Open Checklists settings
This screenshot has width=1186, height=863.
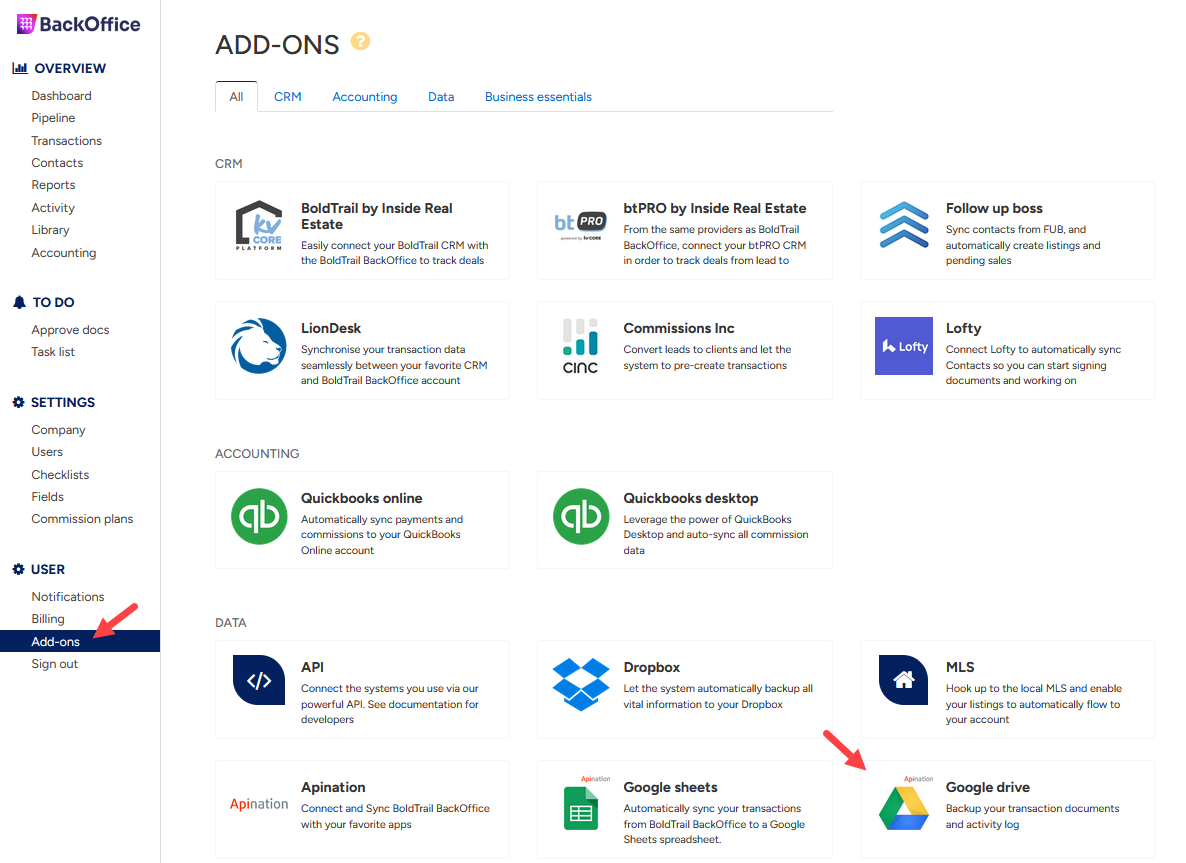tap(60, 474)
